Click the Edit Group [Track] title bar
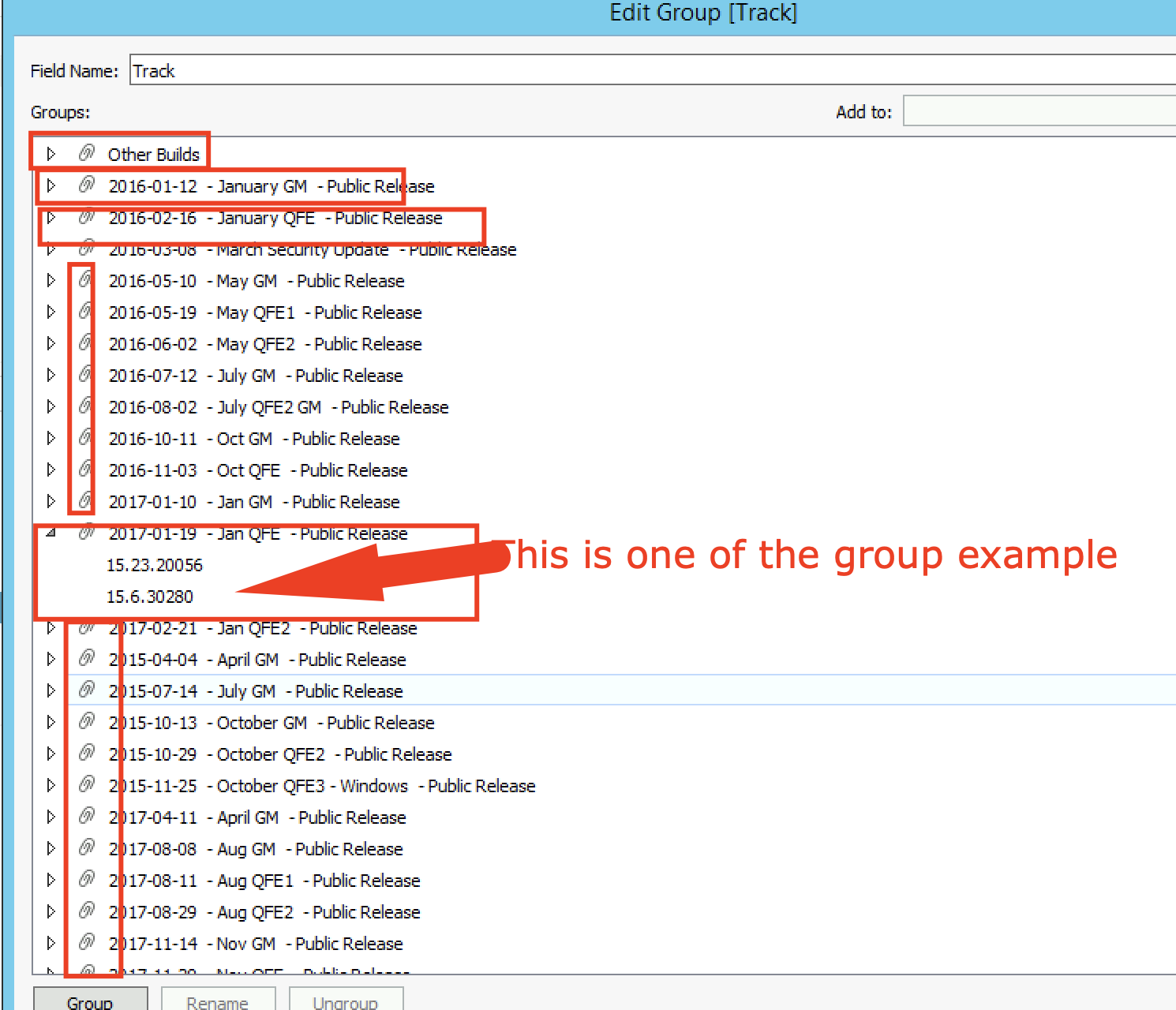This screenshot has height=1010, width=1176. [702, 13]
